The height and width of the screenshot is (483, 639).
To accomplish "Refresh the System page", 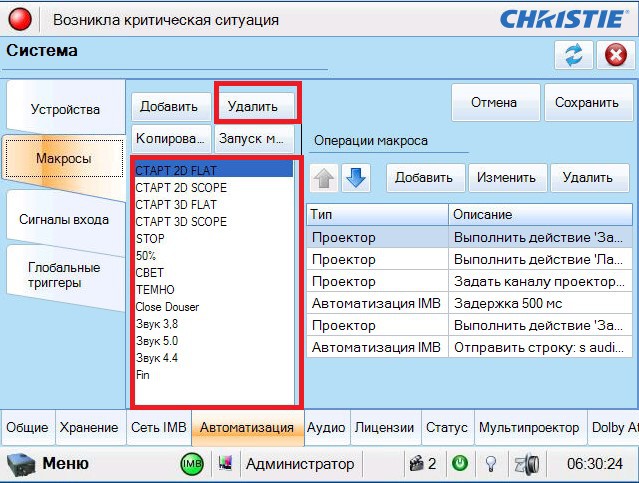I will (574, 55).
